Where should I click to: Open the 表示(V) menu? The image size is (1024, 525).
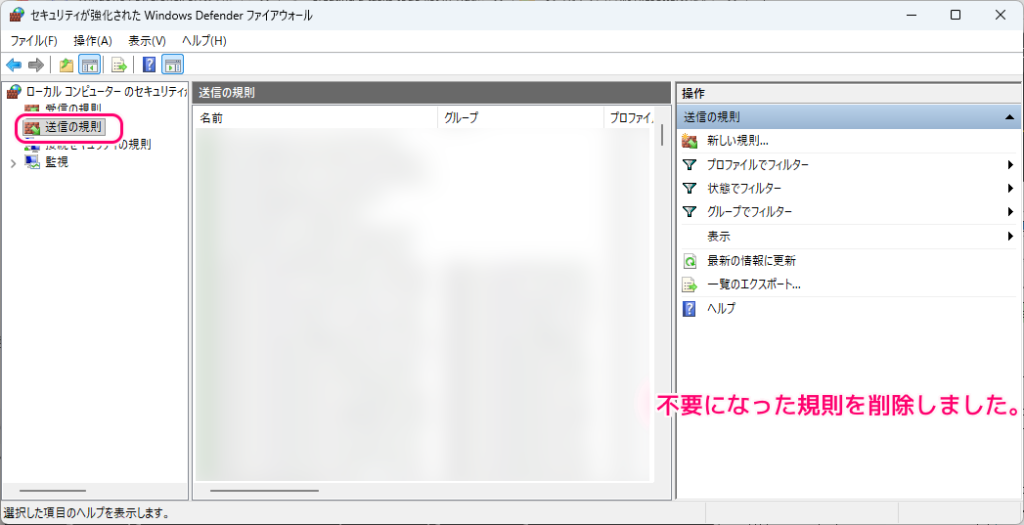147,40
